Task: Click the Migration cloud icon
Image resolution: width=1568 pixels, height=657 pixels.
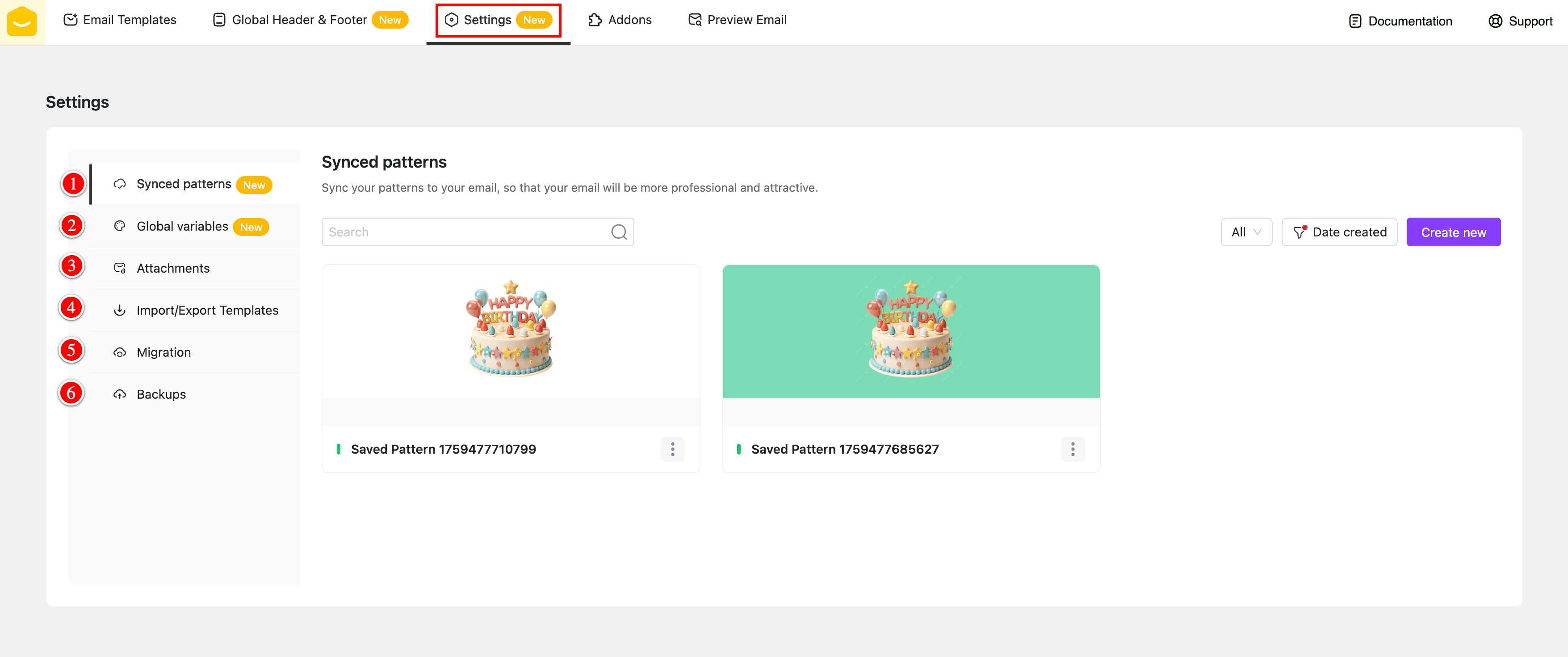Action: (x=120, y=353)
